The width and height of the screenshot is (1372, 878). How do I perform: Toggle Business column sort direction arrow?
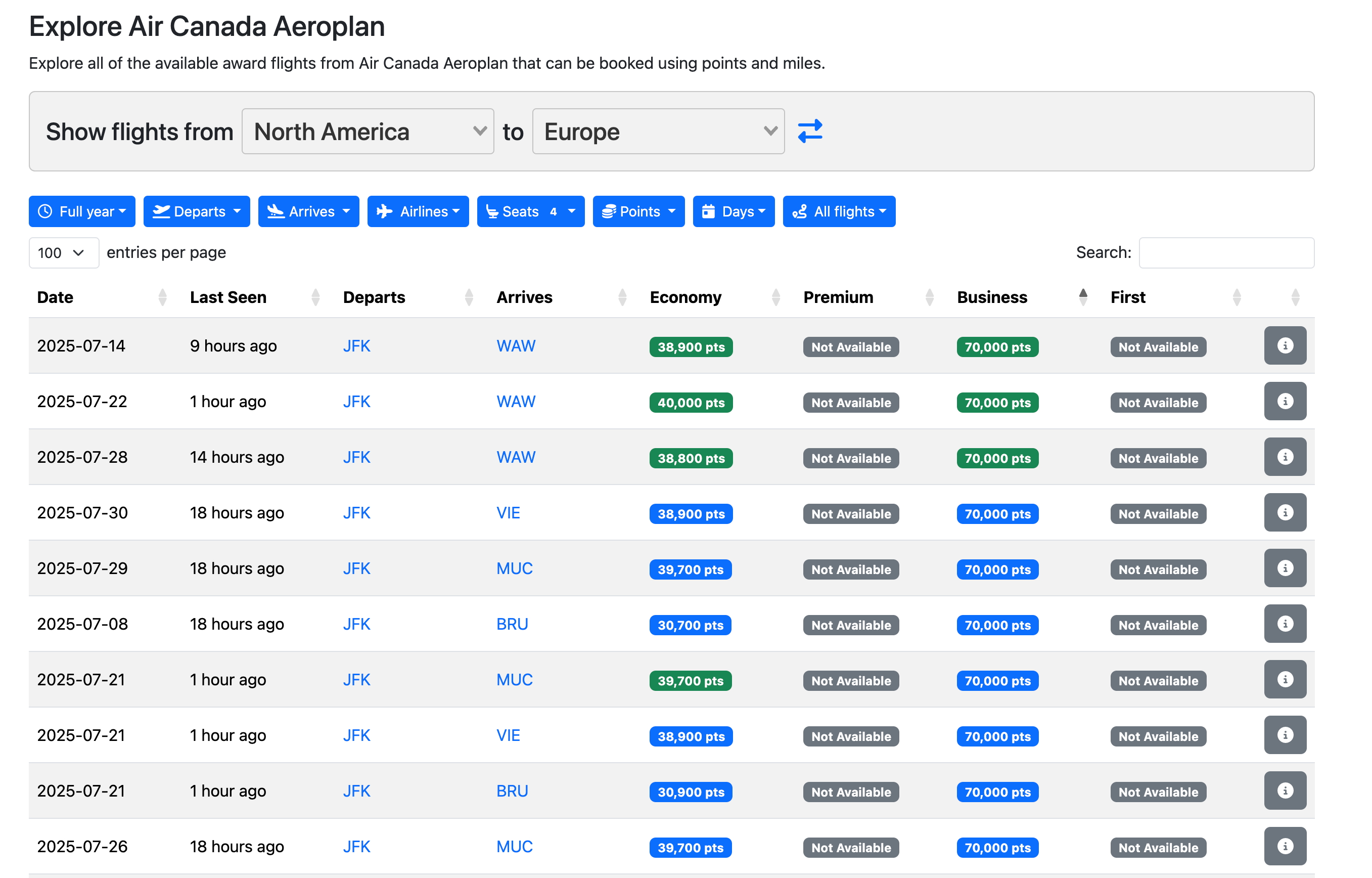click(1082, 297)
